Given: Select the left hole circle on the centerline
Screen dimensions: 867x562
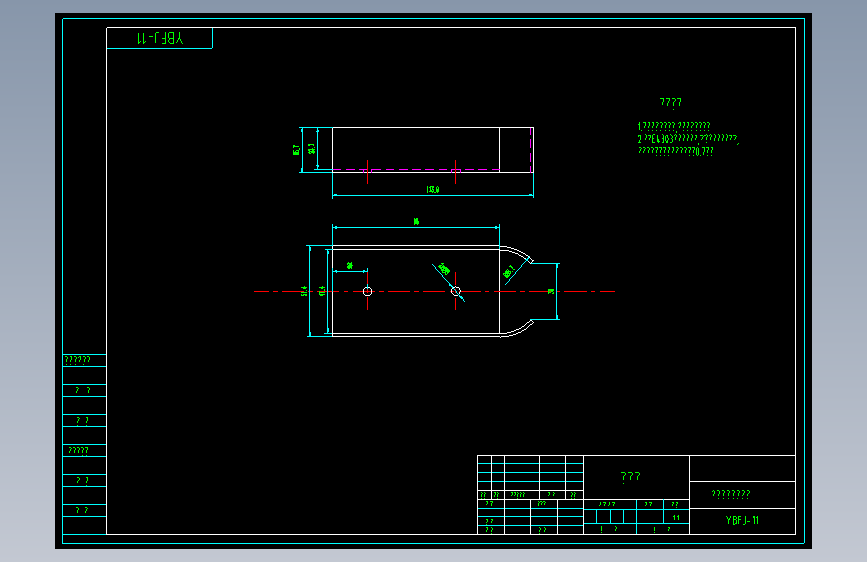Looking at the screenshot, I should pos(367,292).
